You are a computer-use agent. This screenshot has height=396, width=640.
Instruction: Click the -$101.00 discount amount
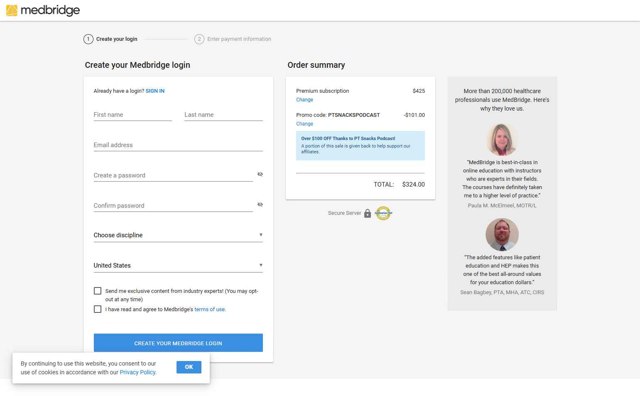tap(414, 115)
